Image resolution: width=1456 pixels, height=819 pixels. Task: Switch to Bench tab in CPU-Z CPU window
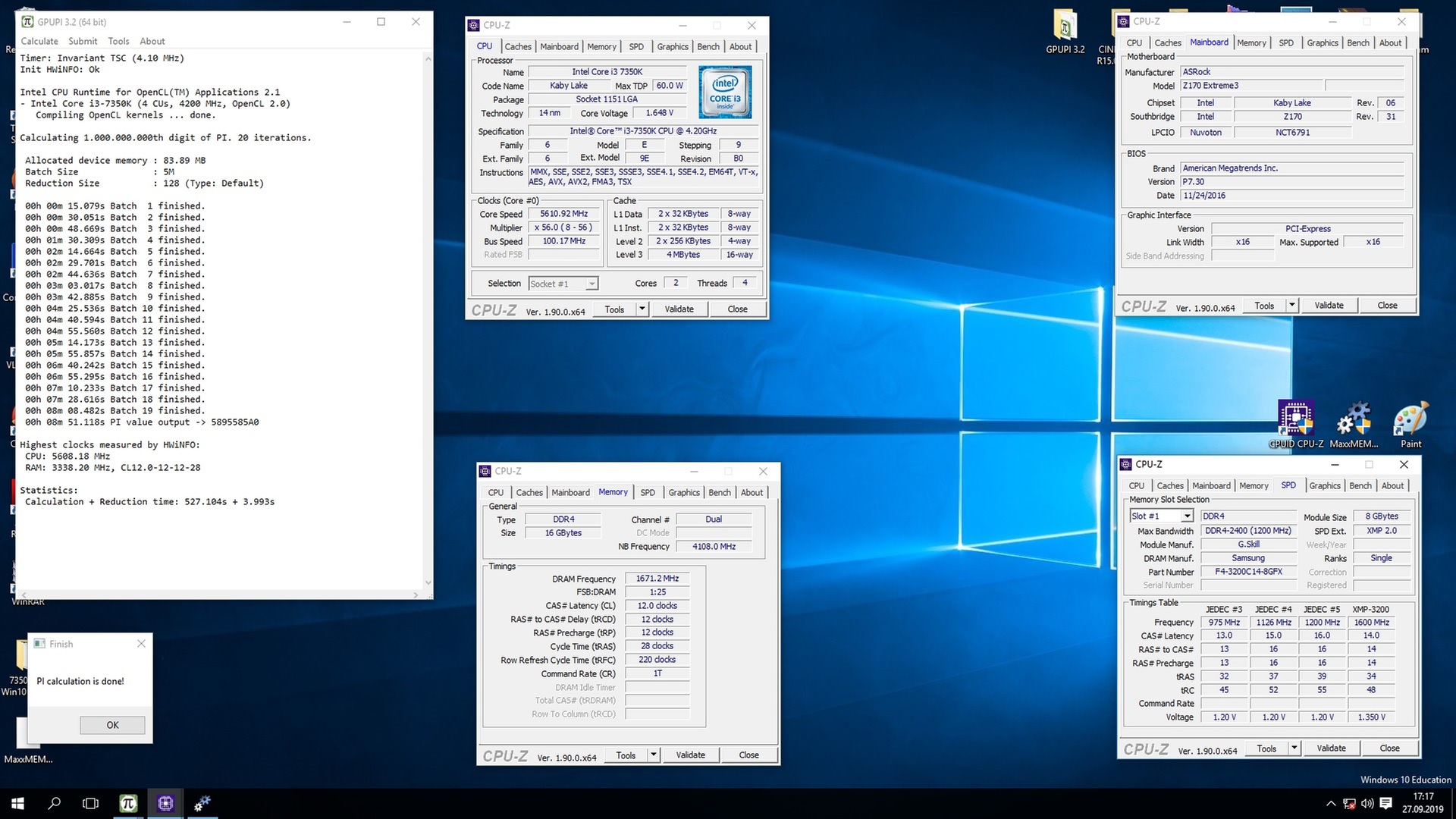pos(708,46)
